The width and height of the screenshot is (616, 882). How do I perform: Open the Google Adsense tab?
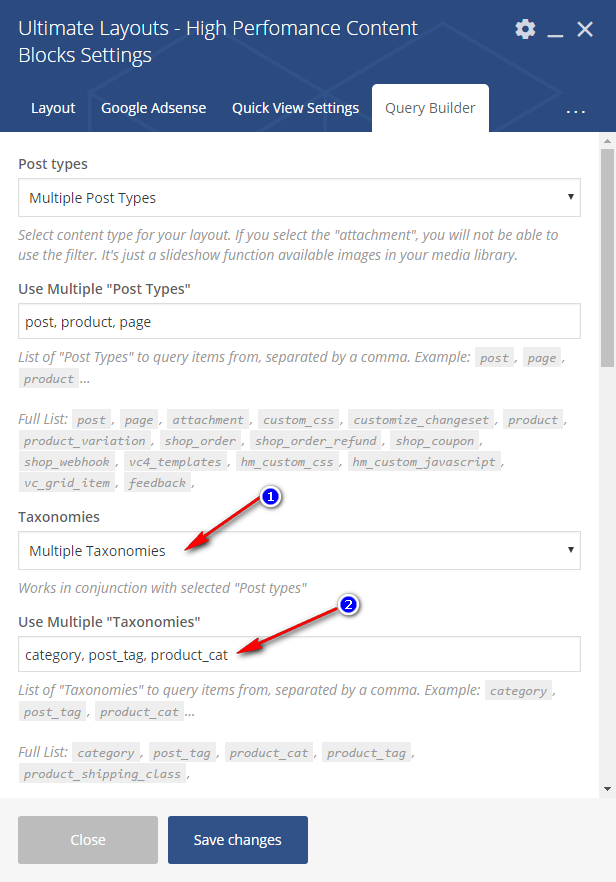point(154,108)
